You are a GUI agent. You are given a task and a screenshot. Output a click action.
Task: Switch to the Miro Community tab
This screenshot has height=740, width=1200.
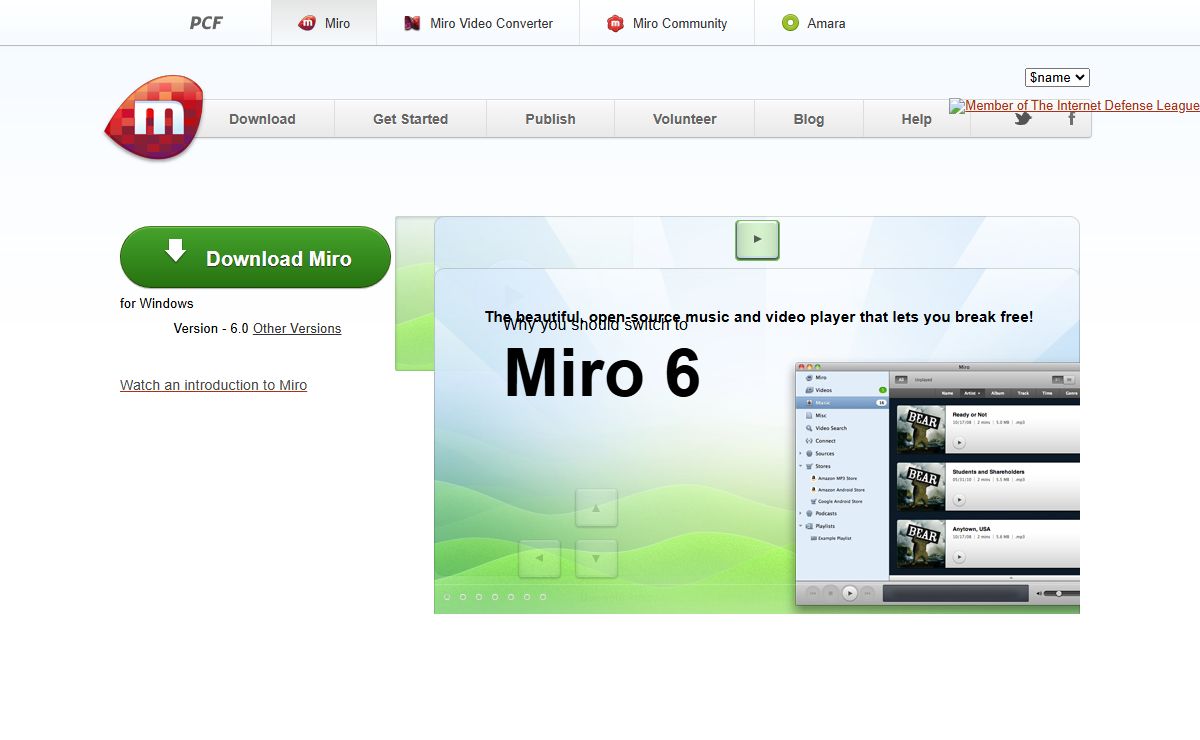tap(667, 23)
